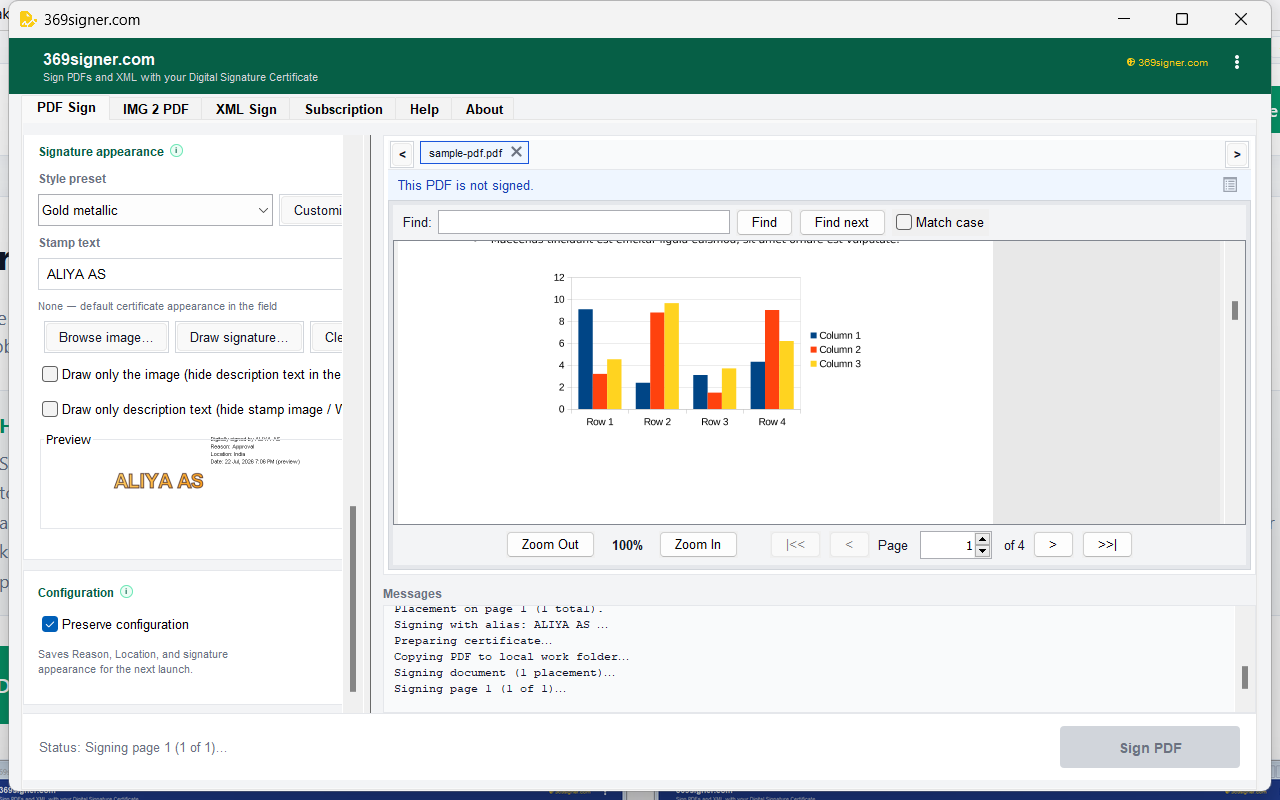Go to the Subscription tab
This screenshot has height=800, width=1280.
click(344, 109)
